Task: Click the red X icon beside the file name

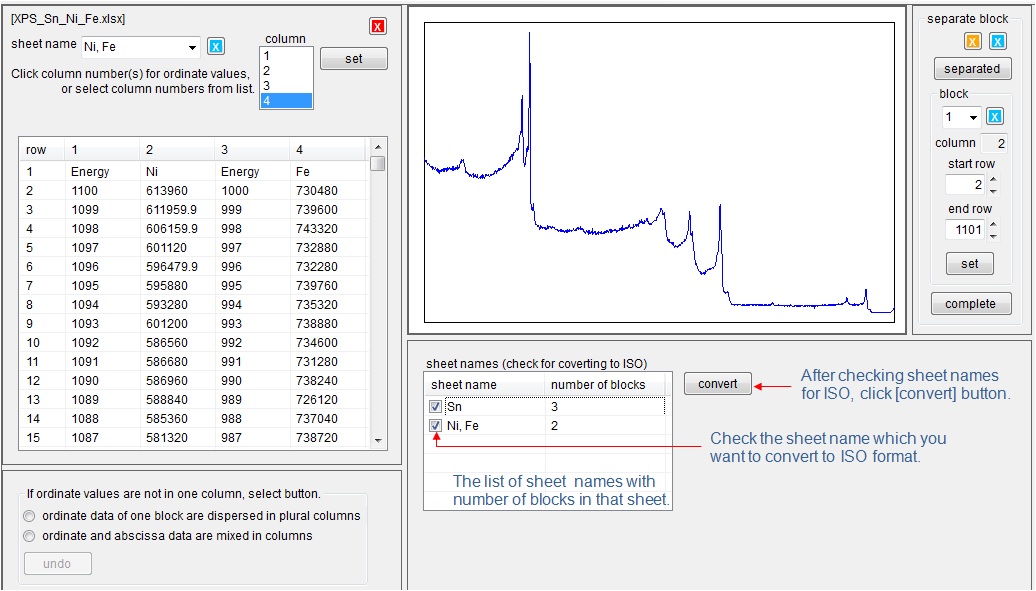Action: 377,26
